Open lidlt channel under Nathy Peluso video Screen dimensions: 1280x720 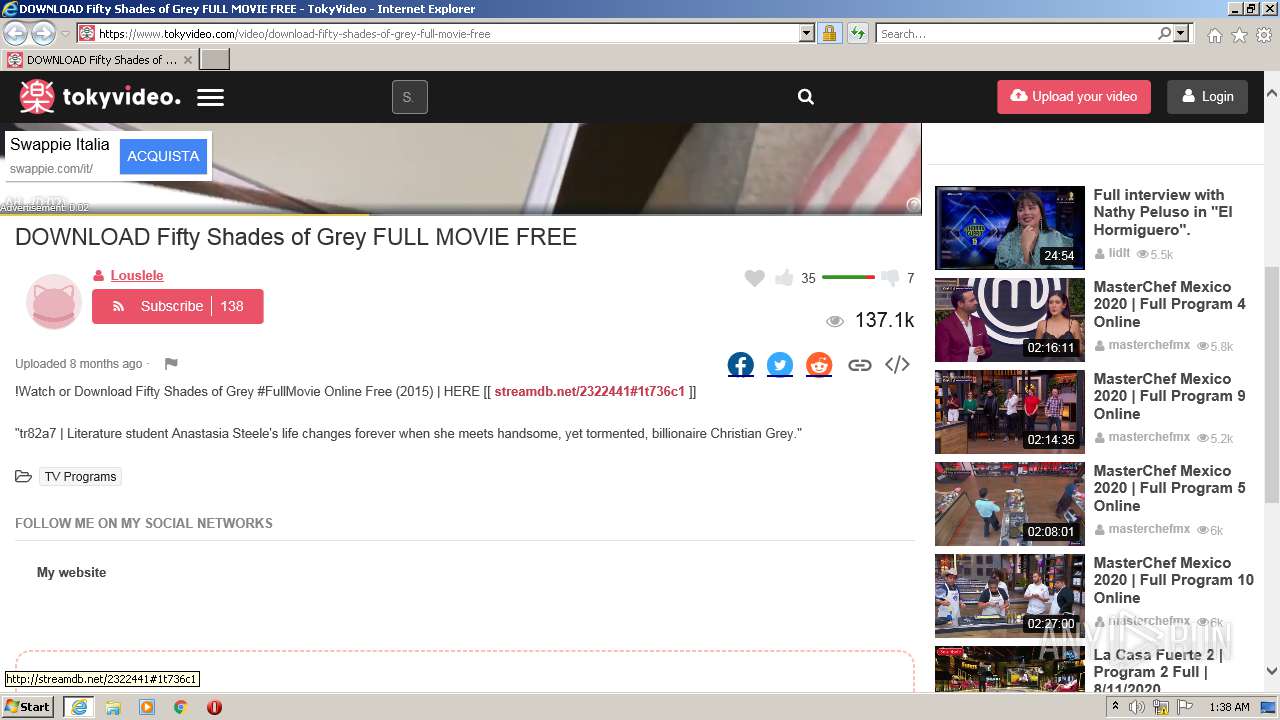(x=1119, y=254)
